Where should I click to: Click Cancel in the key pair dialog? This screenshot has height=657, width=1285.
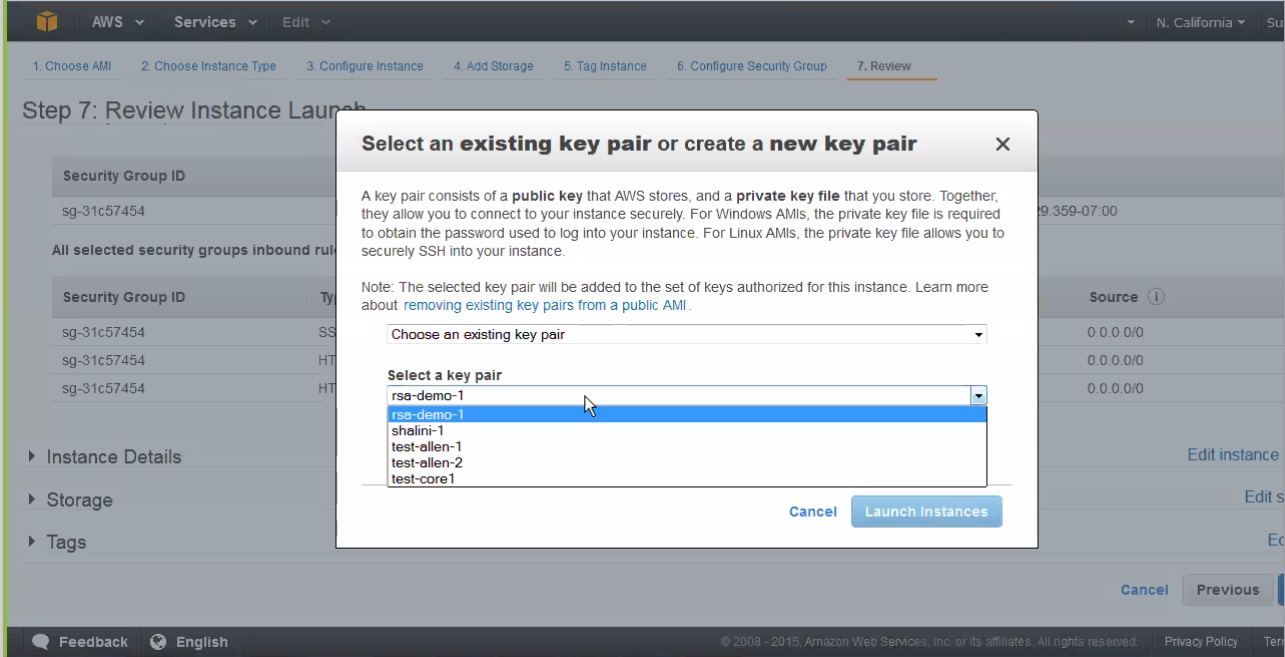[812, 511]
